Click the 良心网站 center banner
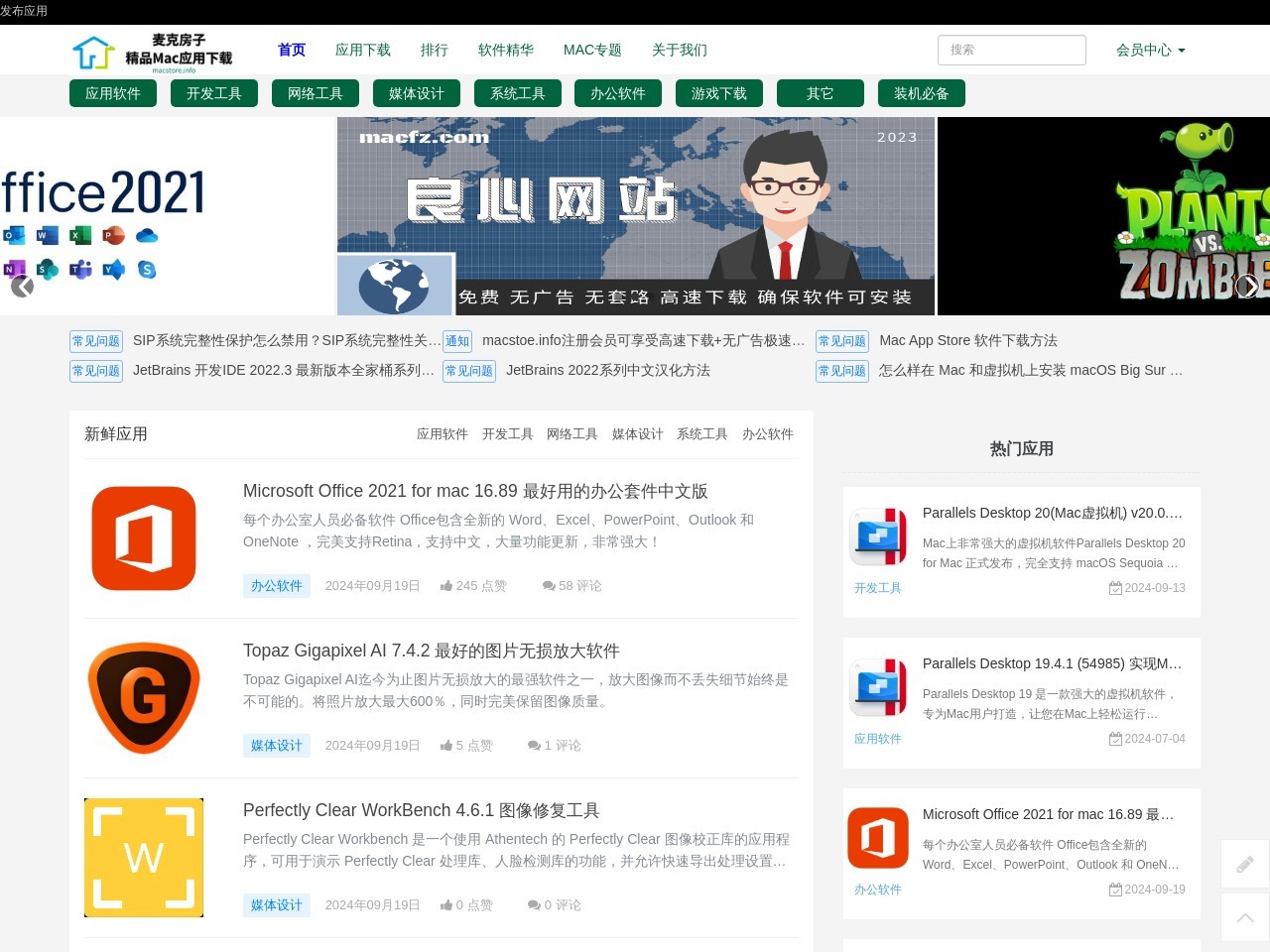The image size is (1270, 952). 636,216
